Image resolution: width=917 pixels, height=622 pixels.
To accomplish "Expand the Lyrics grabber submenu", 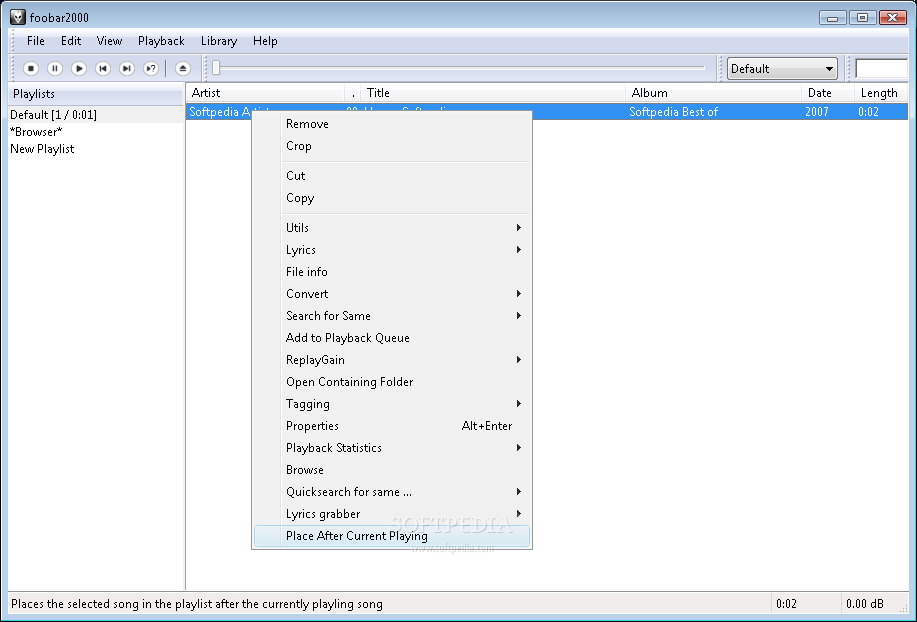I will pos(392,514).
